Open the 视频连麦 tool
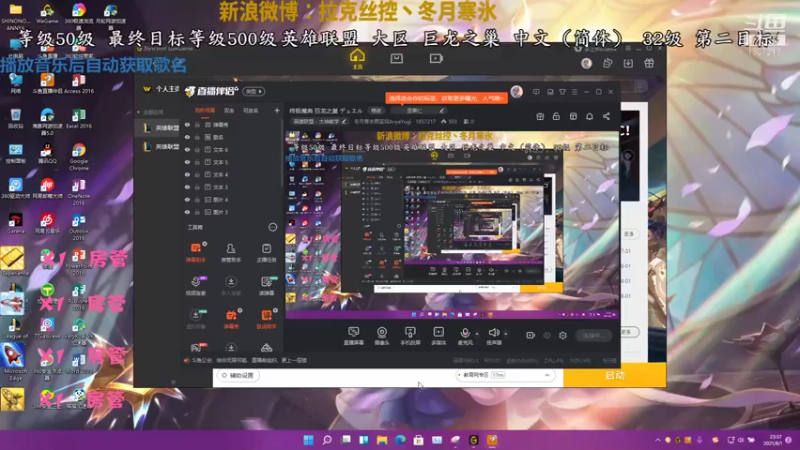Viewport: 800px width, 450px height. tap(196, 286)
